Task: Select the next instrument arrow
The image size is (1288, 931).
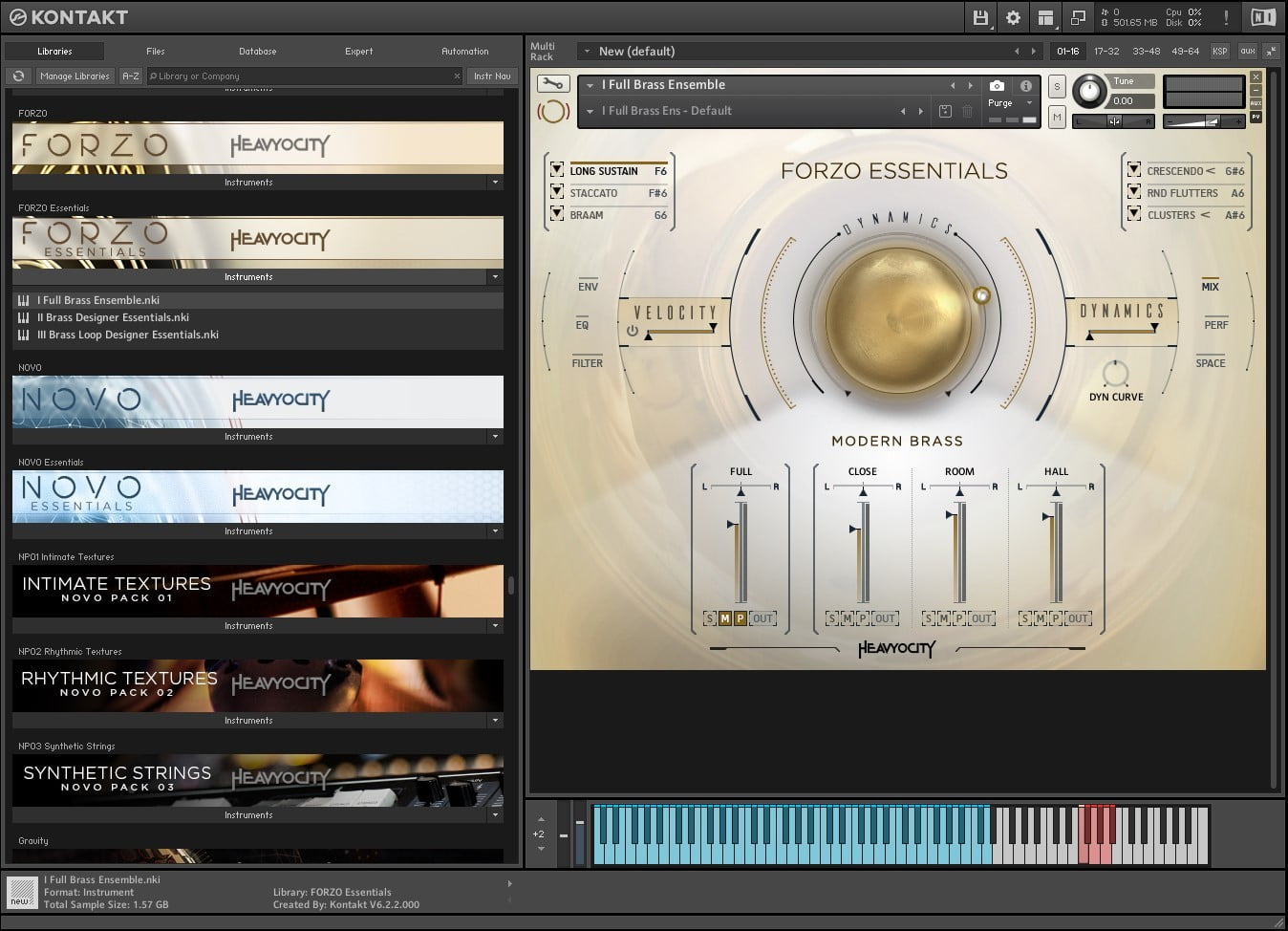Action: [x=970, y=85]
